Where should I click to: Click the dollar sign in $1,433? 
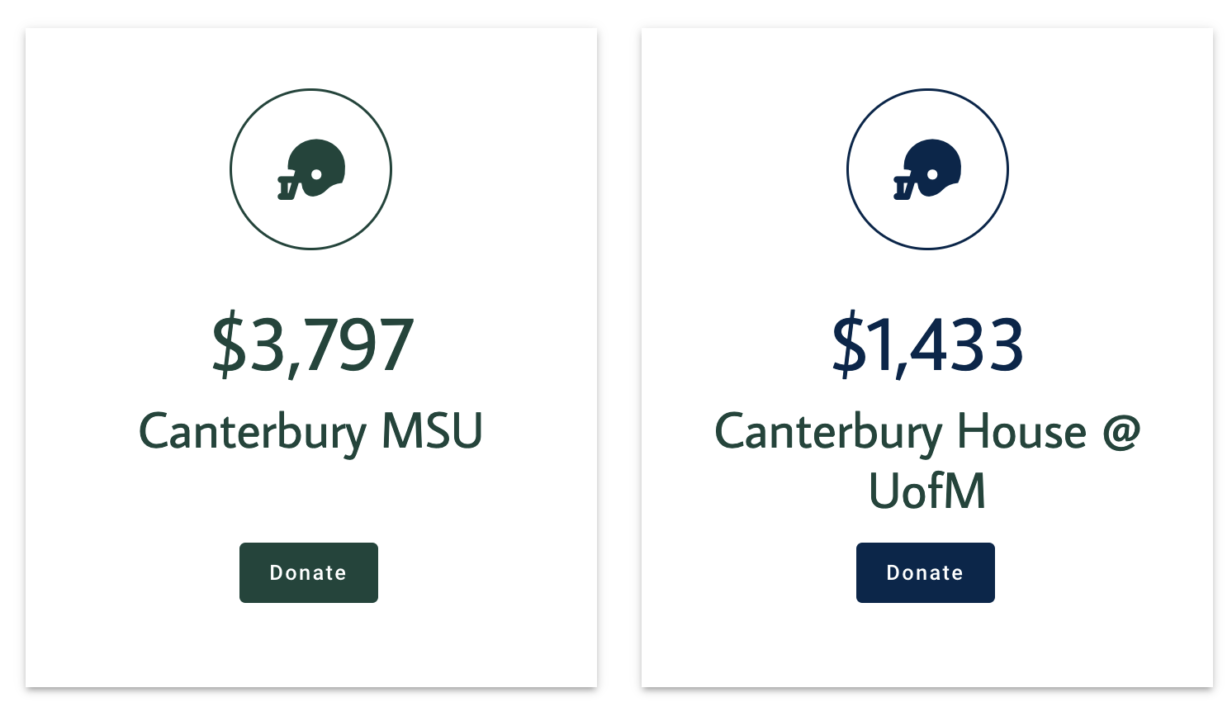849,346
